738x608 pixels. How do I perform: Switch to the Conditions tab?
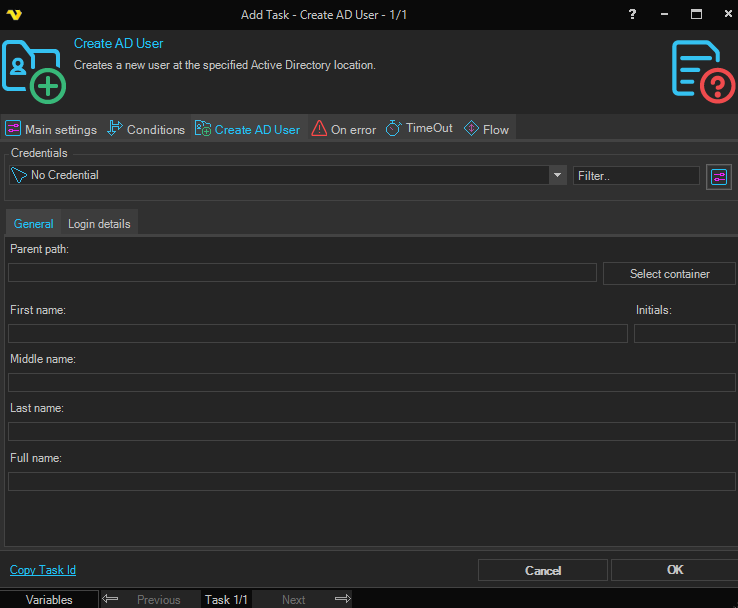click(x=146, y=129)
